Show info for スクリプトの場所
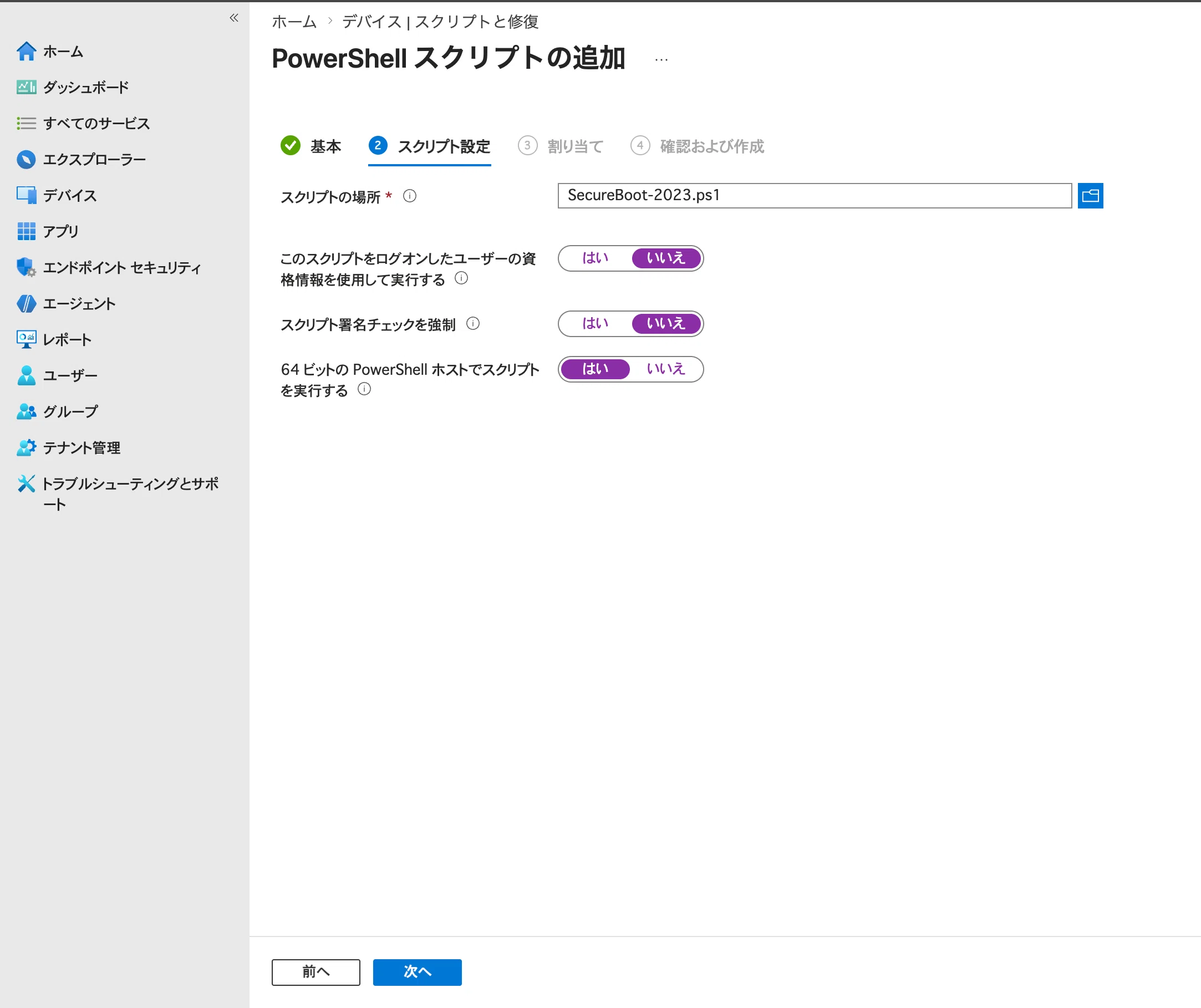The height and width of the screenshot is (1008, 1201). (410, 196)
